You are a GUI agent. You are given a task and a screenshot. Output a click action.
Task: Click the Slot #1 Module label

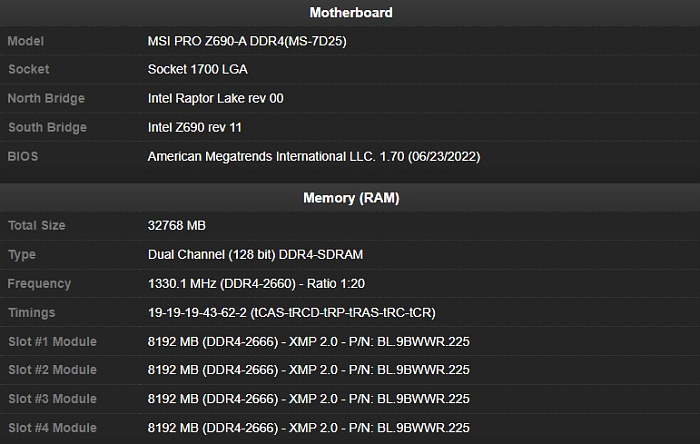pos(52,341)
